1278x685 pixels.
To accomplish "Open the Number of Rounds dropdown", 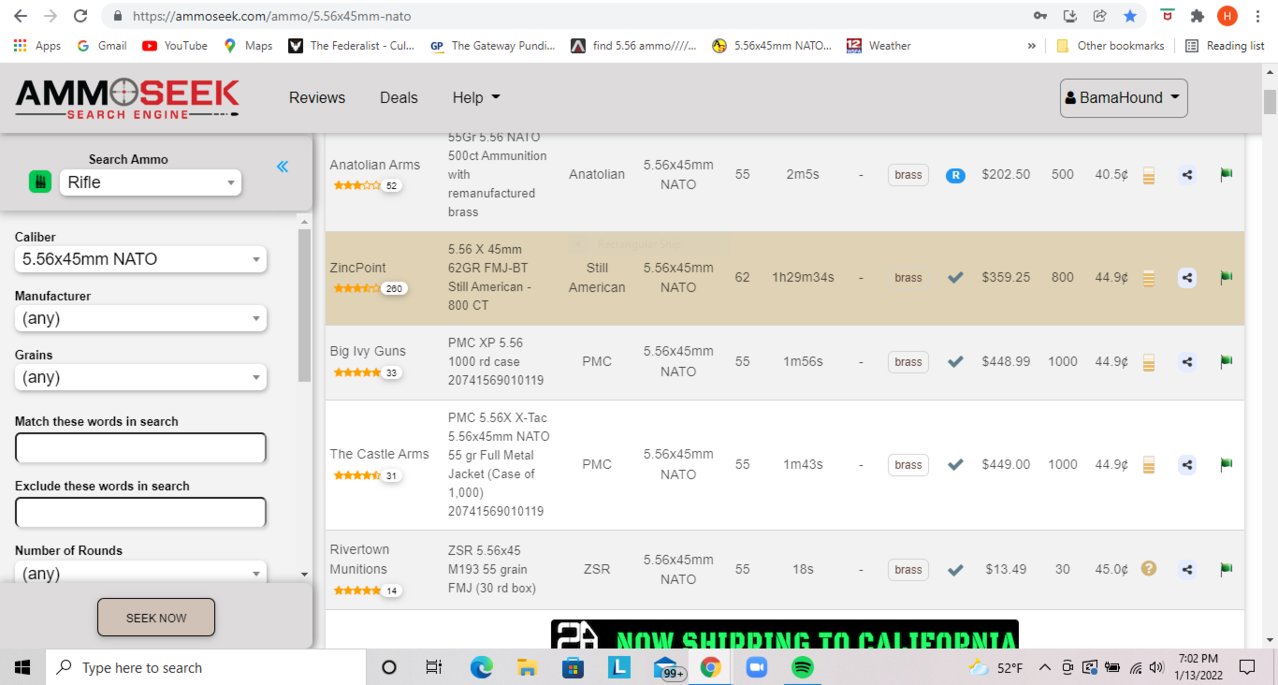I will (141, 573).
